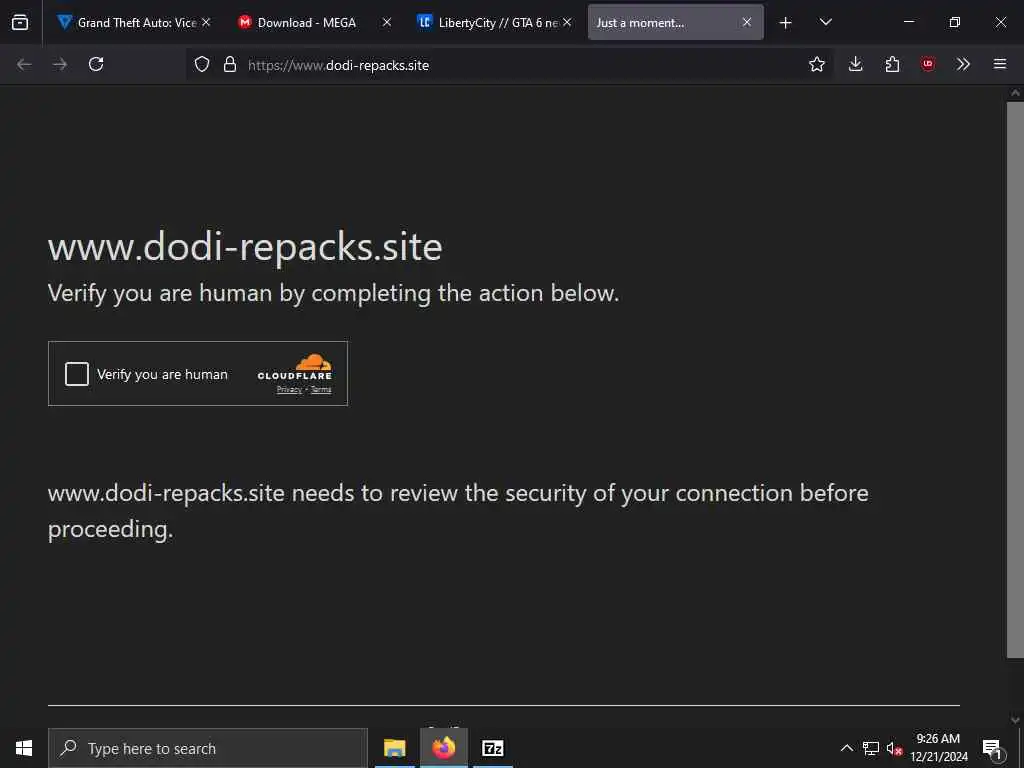1024x768 pixels.
Task: Go back one page
Action: coord(24,64)
